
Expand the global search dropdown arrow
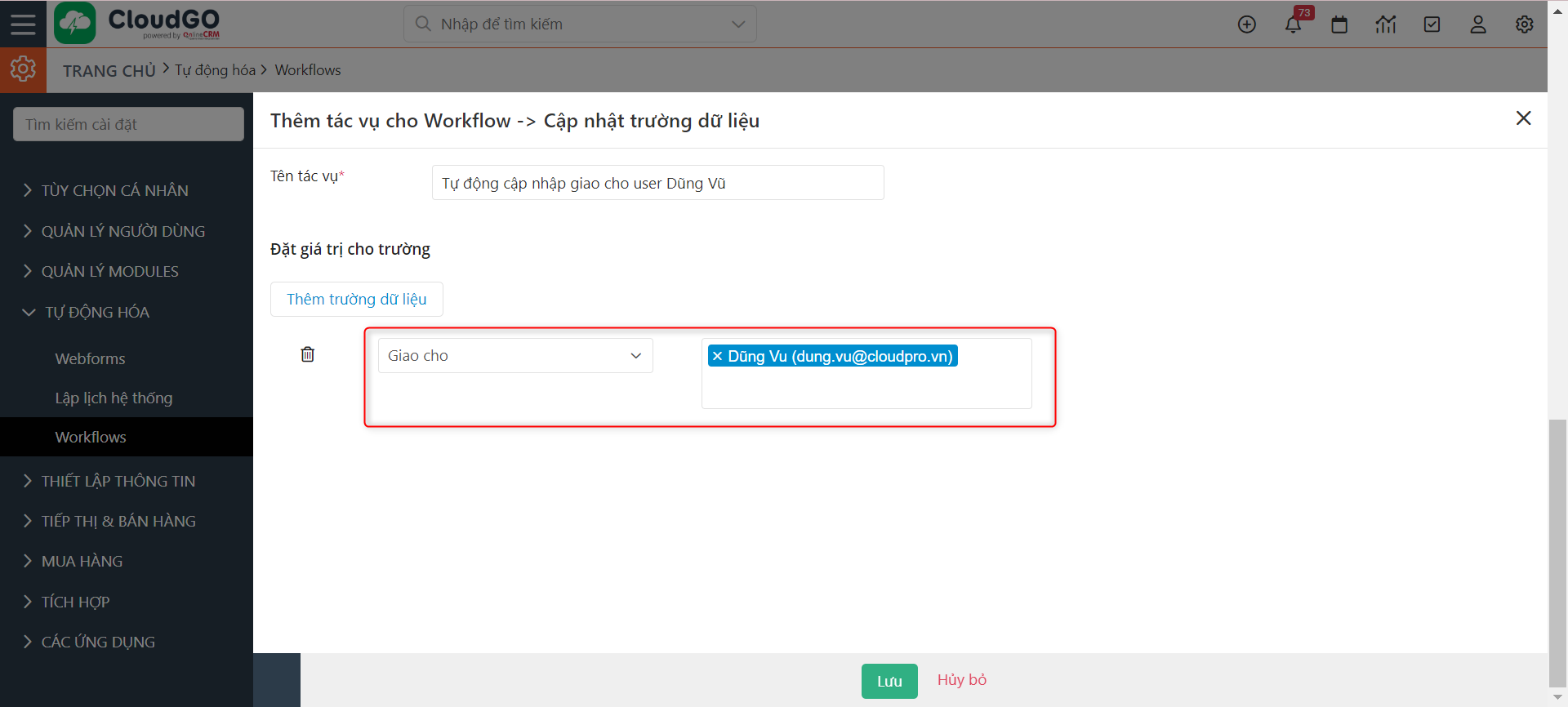pos(738,24)
